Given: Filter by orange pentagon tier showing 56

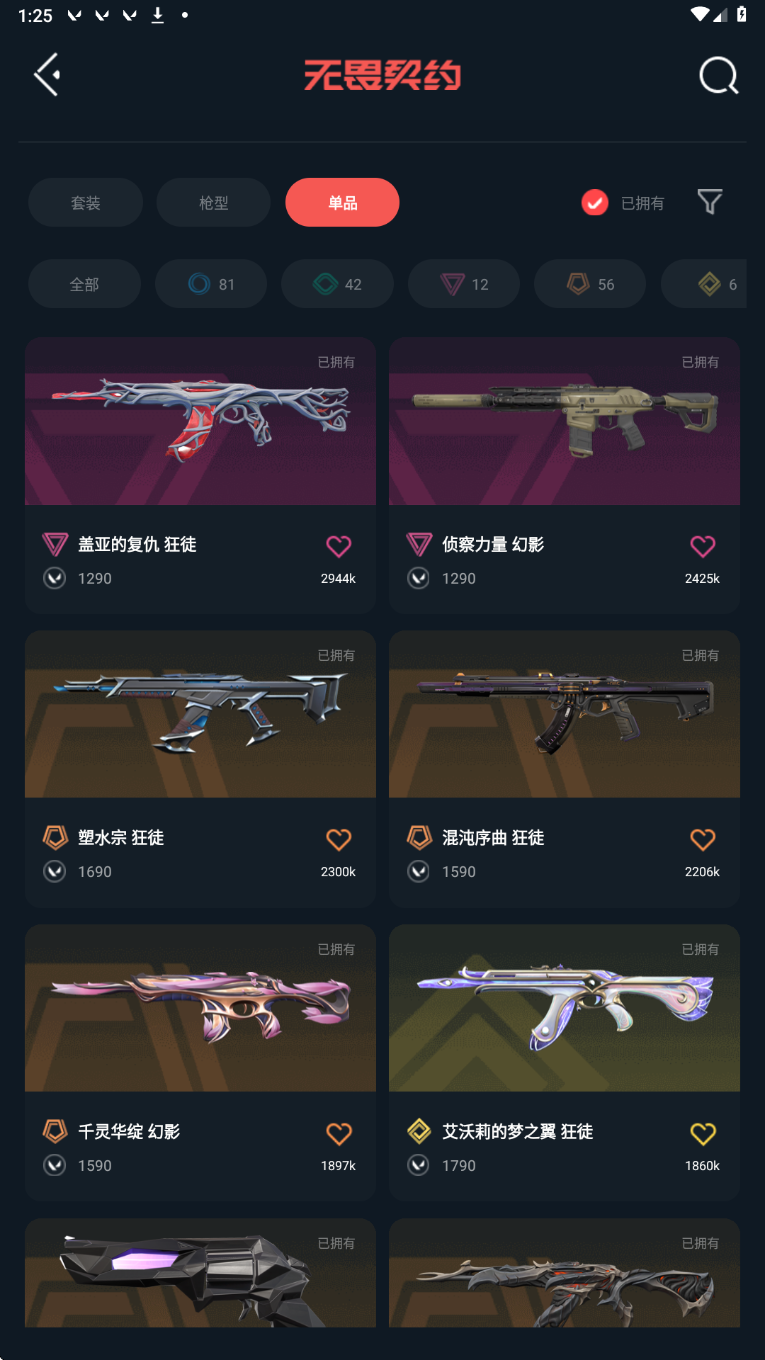Looking at the screenshot, I should (590, 284).
